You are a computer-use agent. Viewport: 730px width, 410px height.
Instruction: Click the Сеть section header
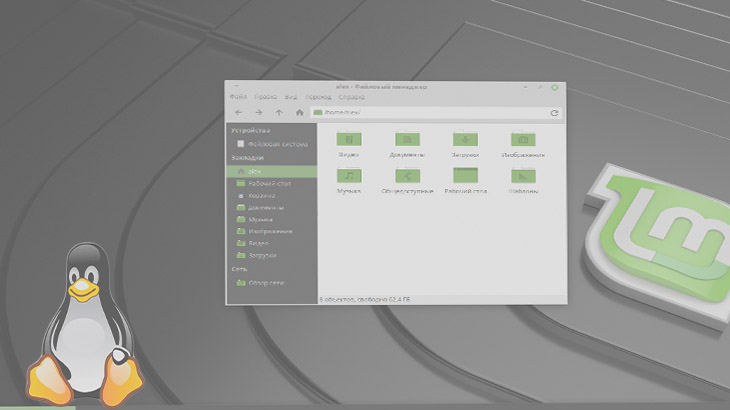click(239, 269)
